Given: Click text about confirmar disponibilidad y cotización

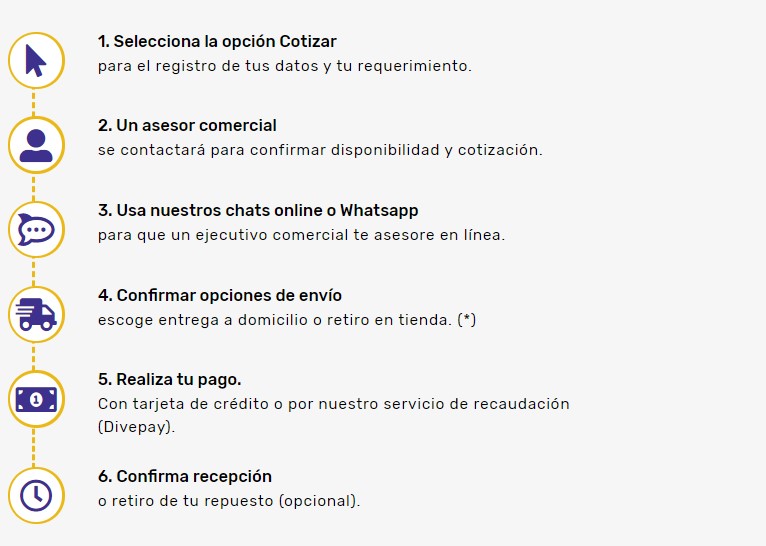Looking at the screenshot, I should [x=320, y=150].
